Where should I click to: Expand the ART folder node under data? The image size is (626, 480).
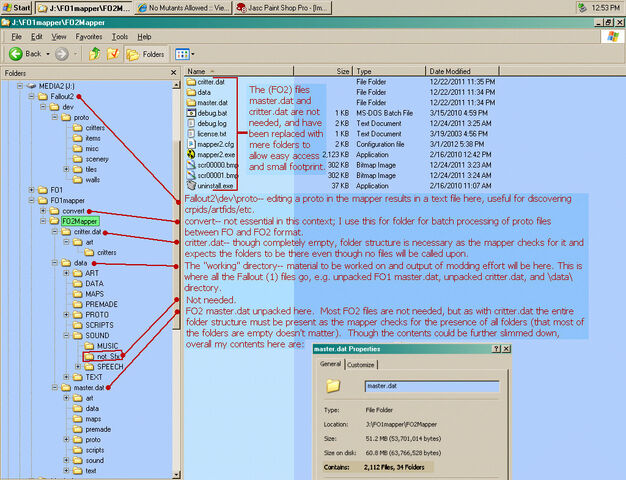click(66, 273)
